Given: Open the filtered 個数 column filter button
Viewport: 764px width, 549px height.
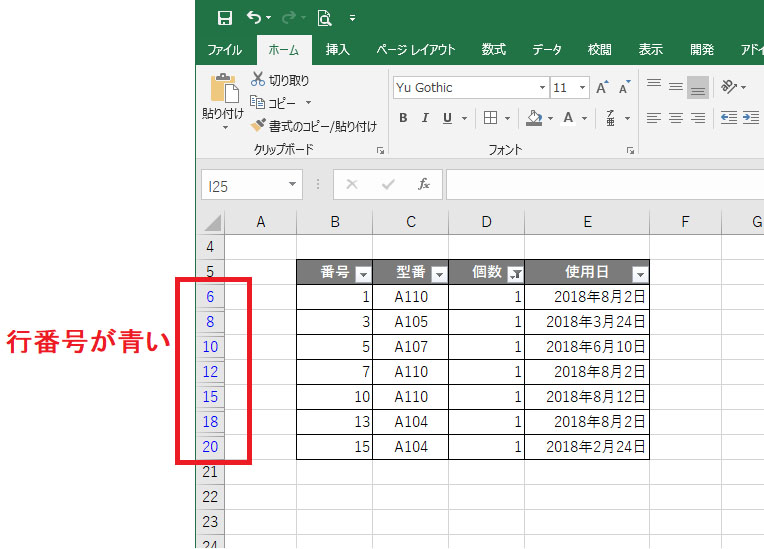Looking at the screenshot, I should (516, 275).
